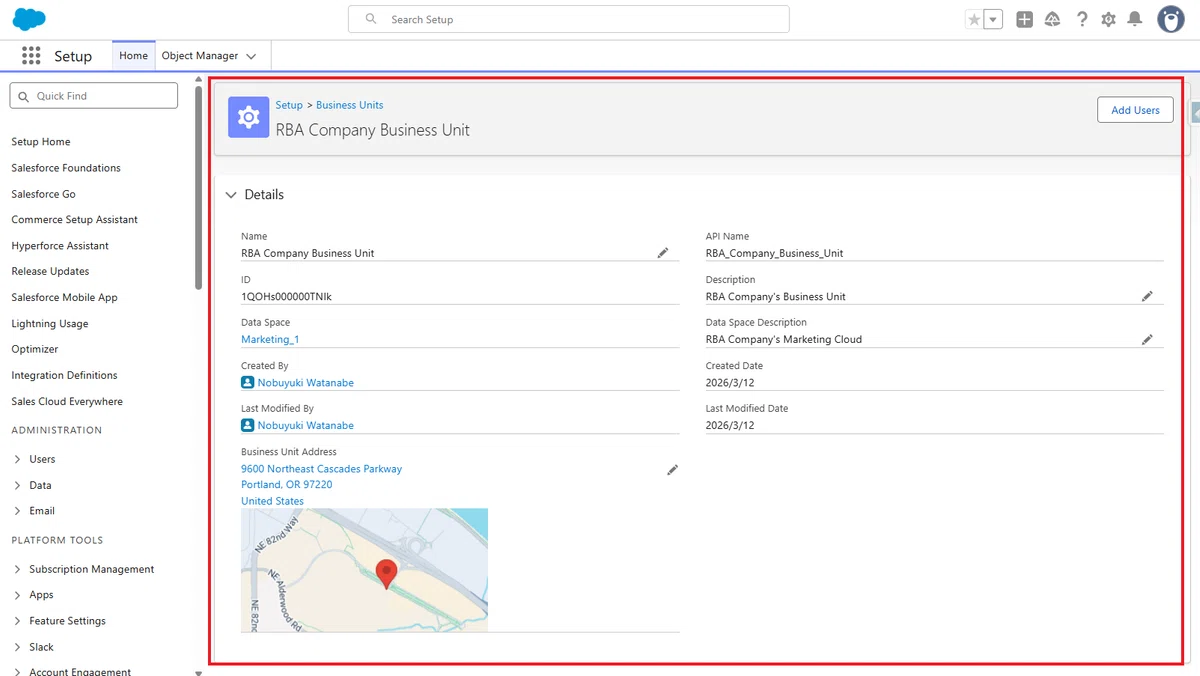Click the Quick Find input field
The image size is (1200, 676).
click(x=94, y=96)
